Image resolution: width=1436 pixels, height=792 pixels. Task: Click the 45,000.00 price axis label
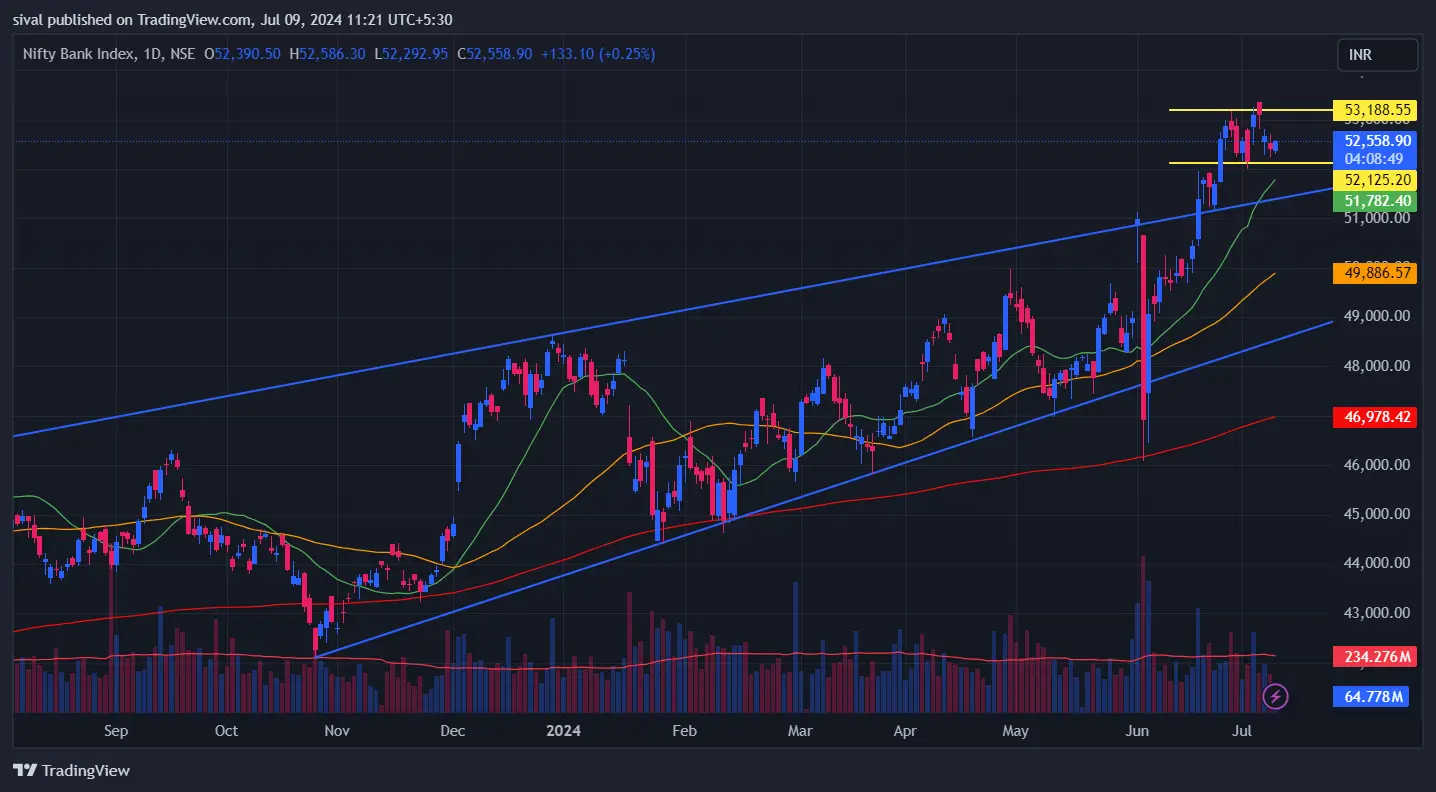(1378, 514)
